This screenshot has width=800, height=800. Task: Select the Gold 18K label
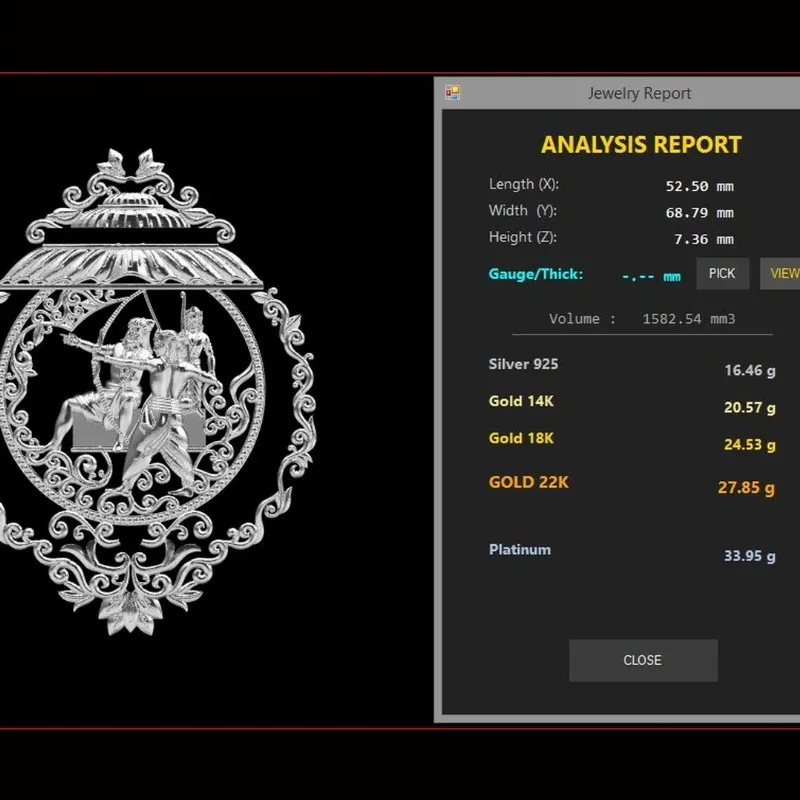pyautogui.click(x=521, y=438)
